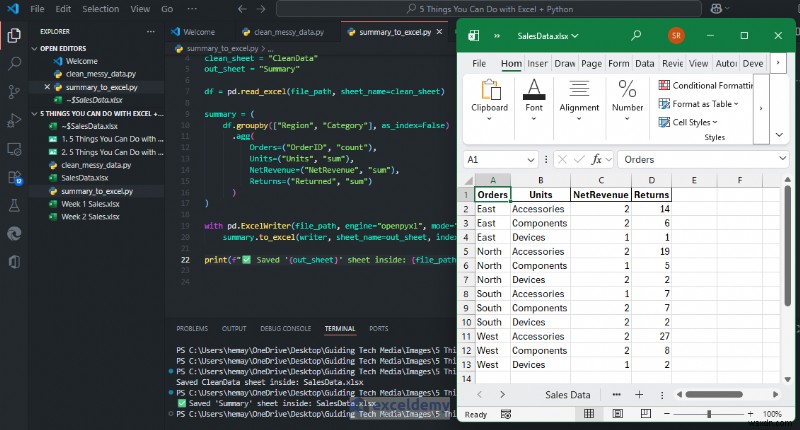Click accessibility icon in Excel status bar
The height and width of the screenshot is (430, 800).
coord(506,414)
